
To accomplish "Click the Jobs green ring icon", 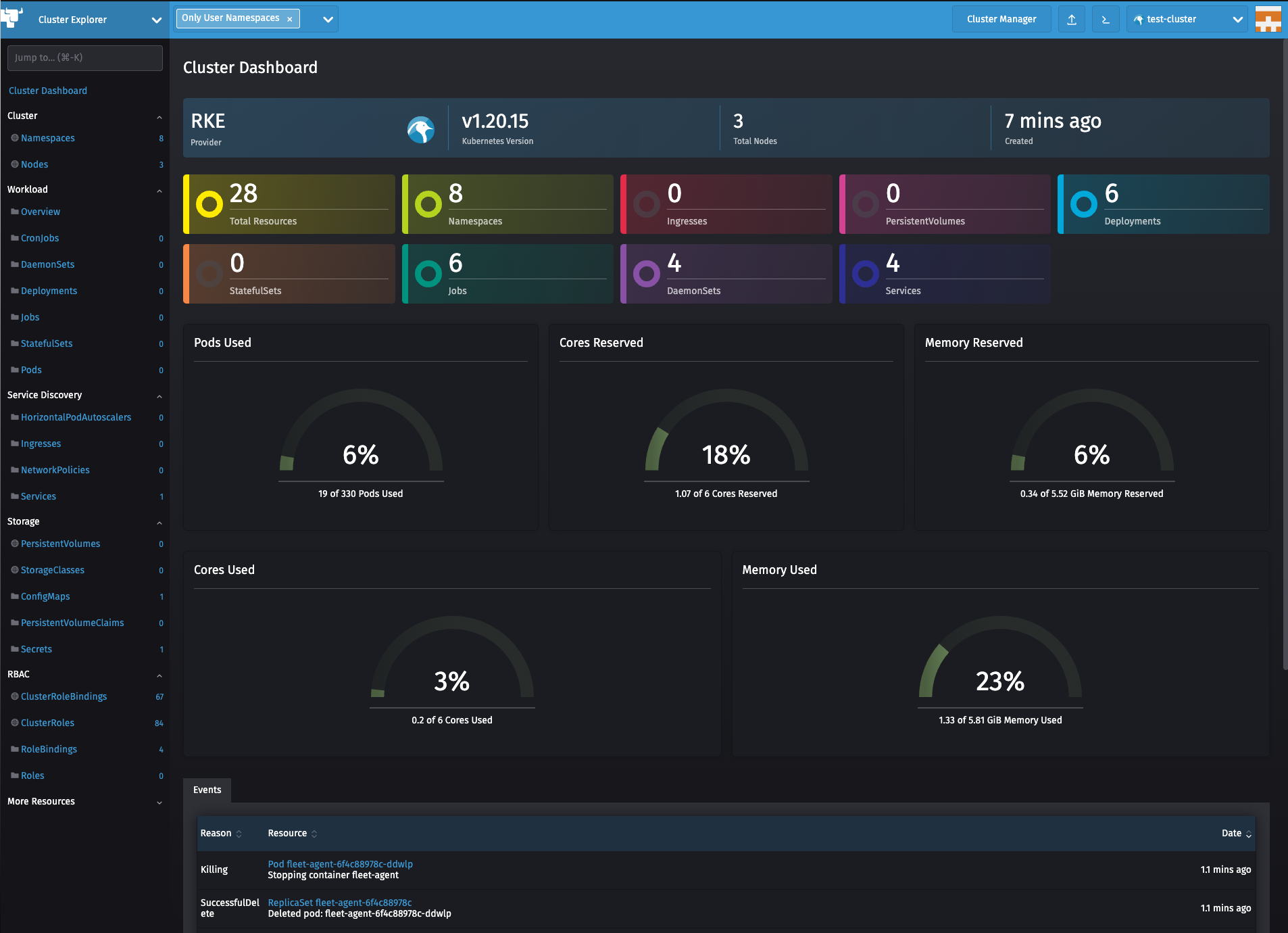I will (428, 274).
